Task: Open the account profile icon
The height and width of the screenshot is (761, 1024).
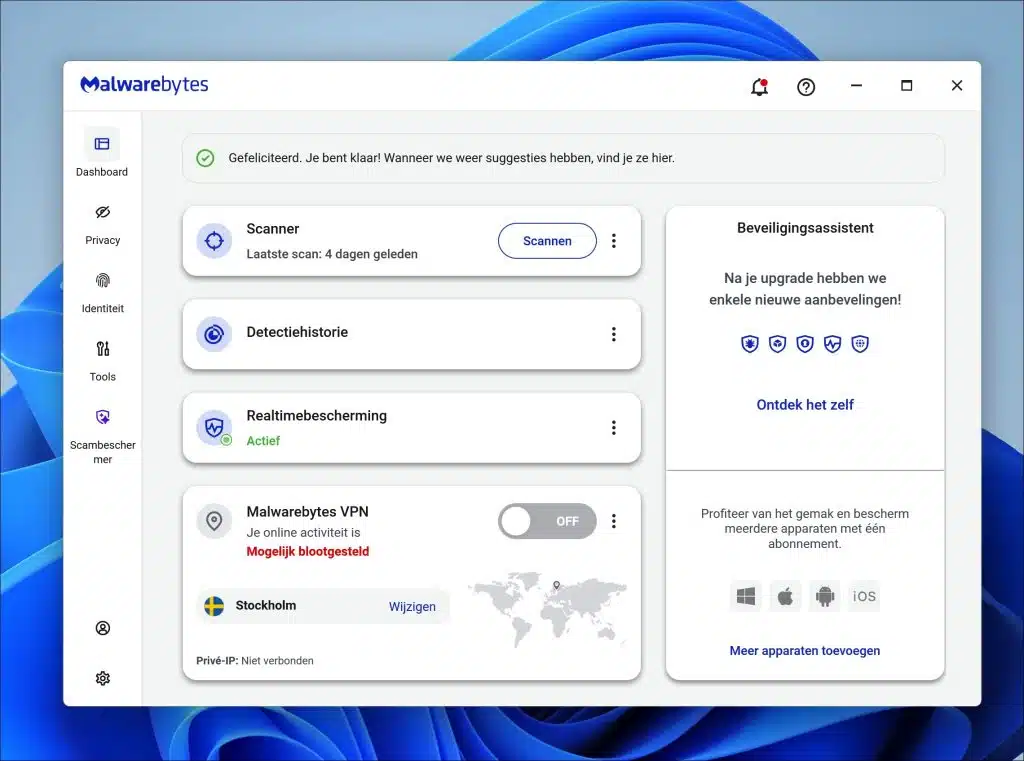Action: 103,628
